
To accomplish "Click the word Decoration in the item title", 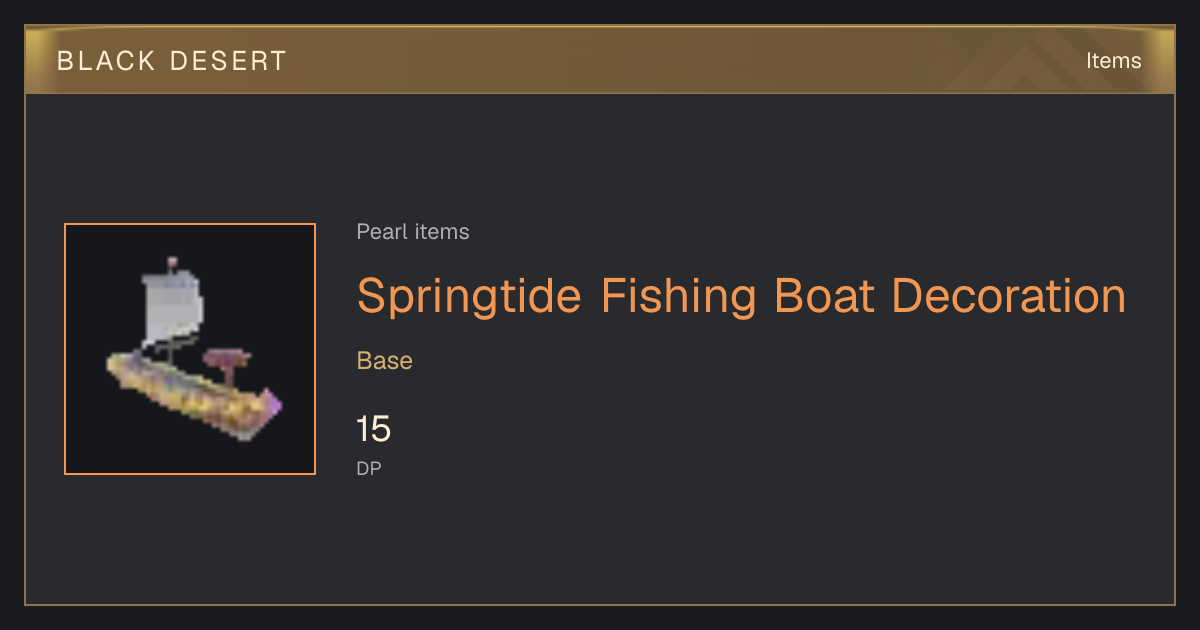I will (x=1008, y=295).
